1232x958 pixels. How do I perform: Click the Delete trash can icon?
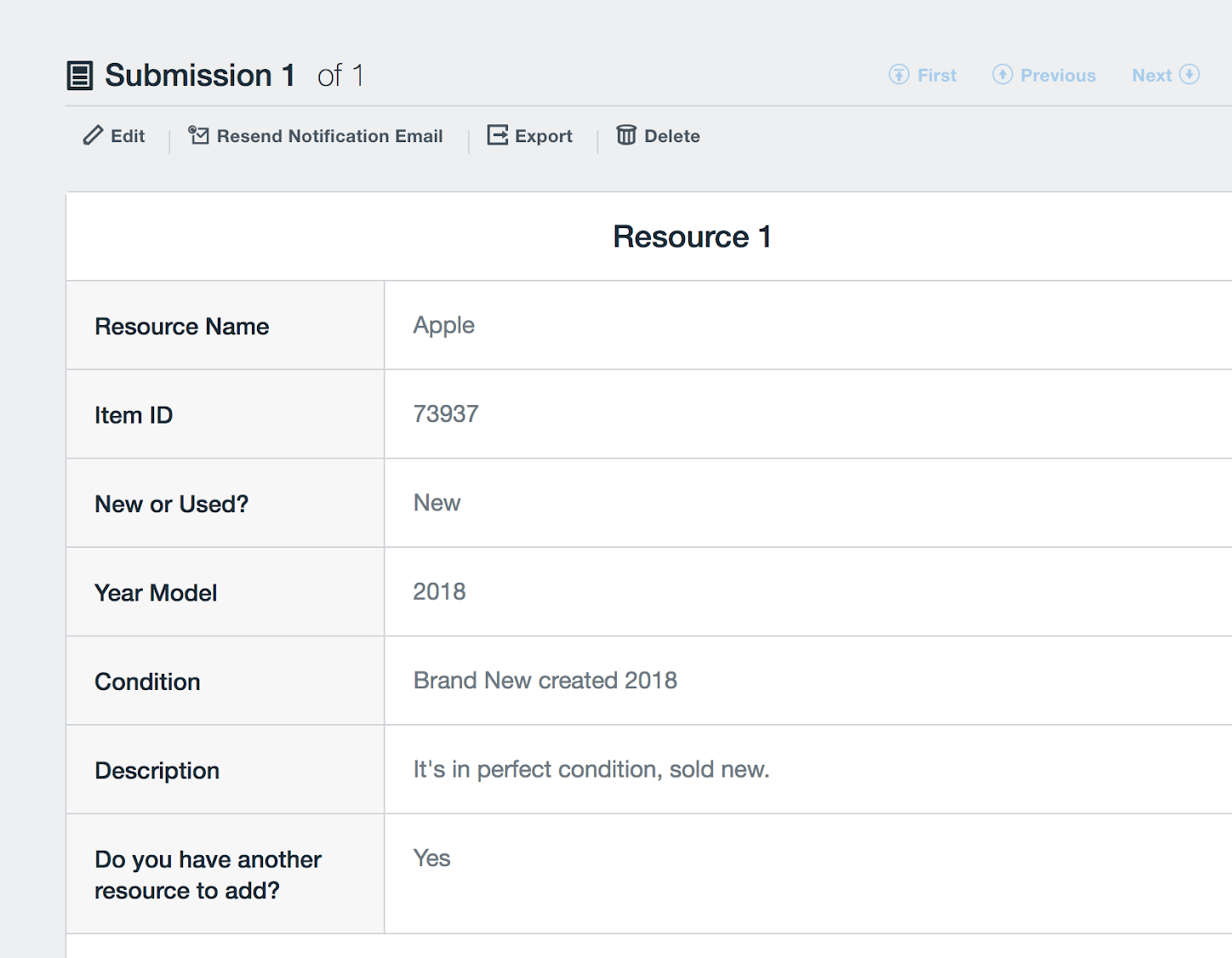click(x=626, y=135)
